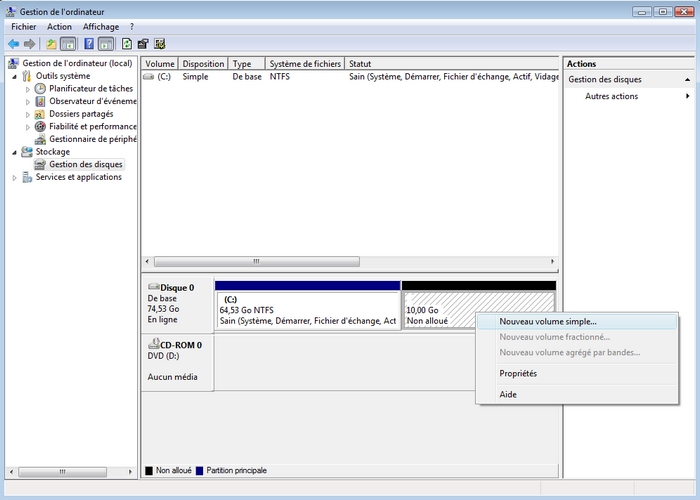Open the Affichage menu
Viewport: 700px width, 500px height.
click(x=101, y=26)
